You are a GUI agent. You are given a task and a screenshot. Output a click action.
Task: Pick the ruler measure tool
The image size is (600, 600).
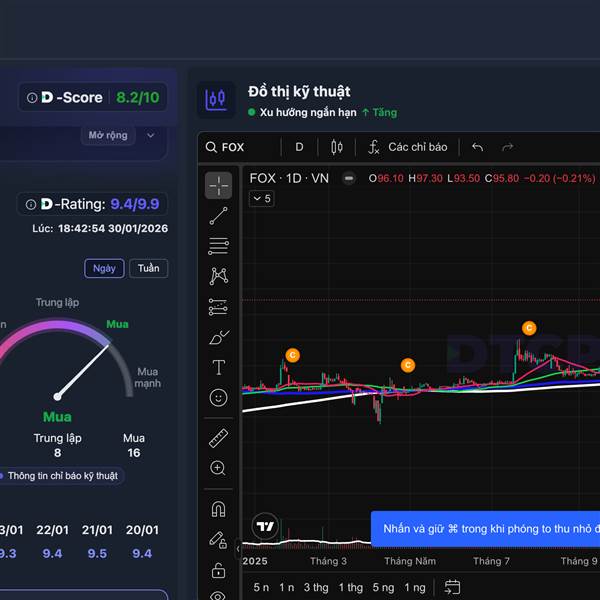pyautogui.click(x=218, y=437)
